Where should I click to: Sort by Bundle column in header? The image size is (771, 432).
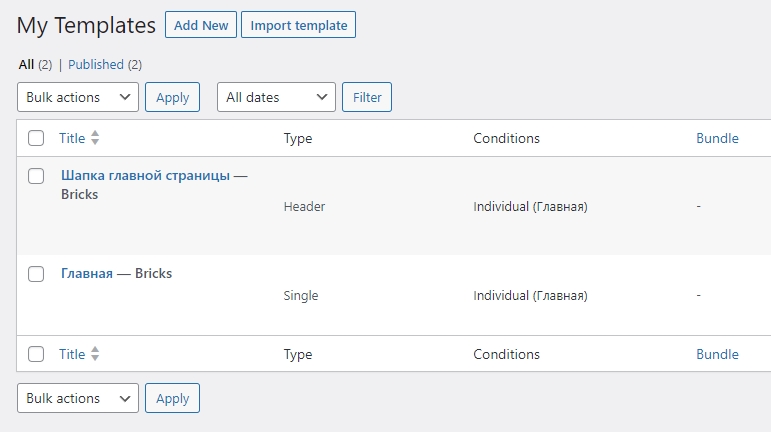point(717,138)
